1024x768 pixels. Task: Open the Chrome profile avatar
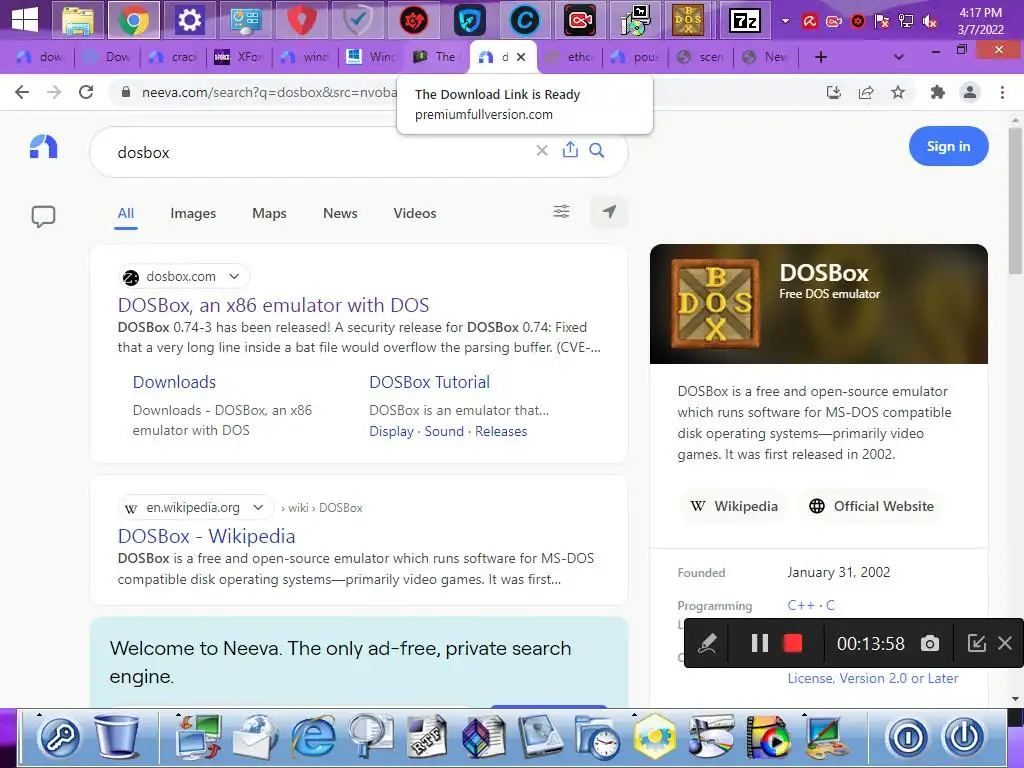[x=970, y=92]
